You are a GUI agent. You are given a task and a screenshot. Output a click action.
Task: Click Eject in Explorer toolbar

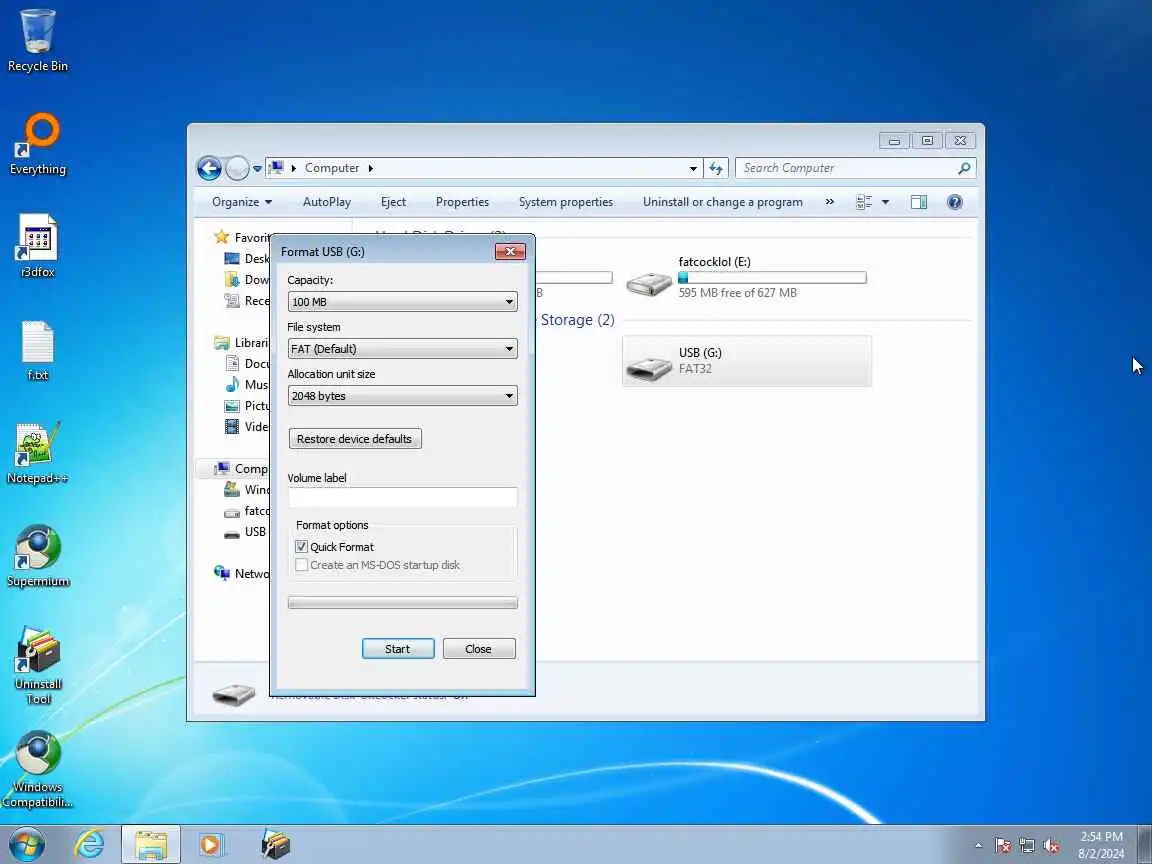pos(393,202)
